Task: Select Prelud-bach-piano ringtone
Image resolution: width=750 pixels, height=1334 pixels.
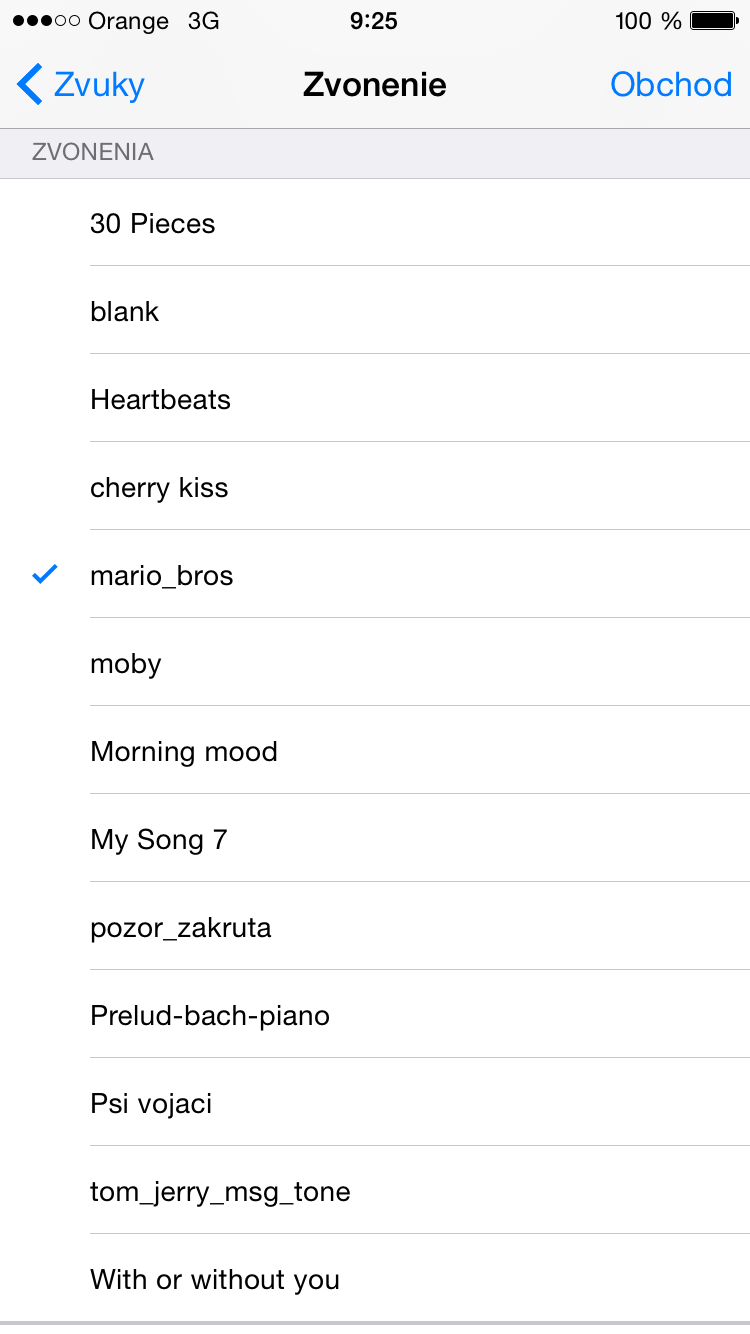Action: click(375, 1015)
